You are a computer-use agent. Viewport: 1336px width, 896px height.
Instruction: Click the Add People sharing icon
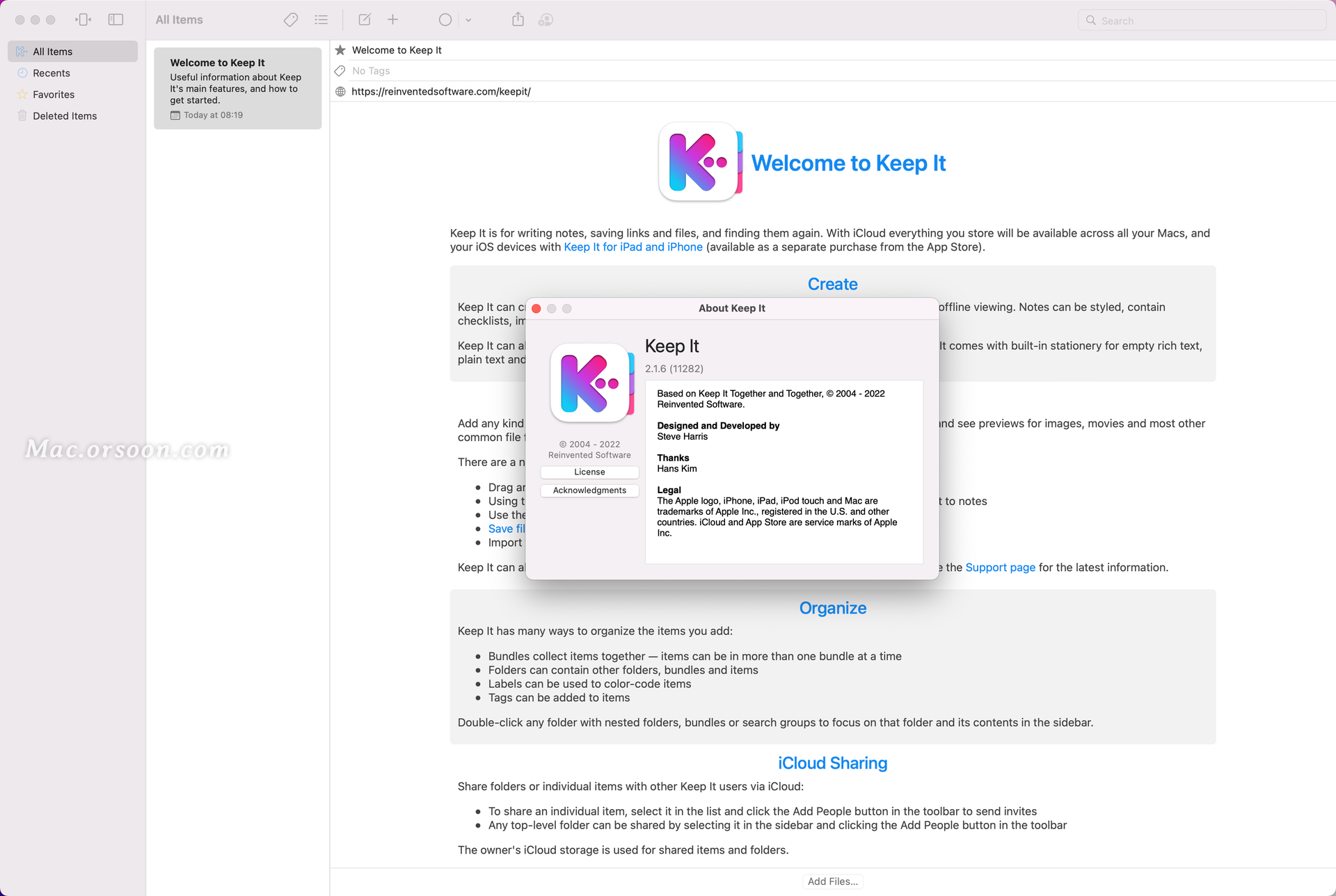click(x=546, y=19)
